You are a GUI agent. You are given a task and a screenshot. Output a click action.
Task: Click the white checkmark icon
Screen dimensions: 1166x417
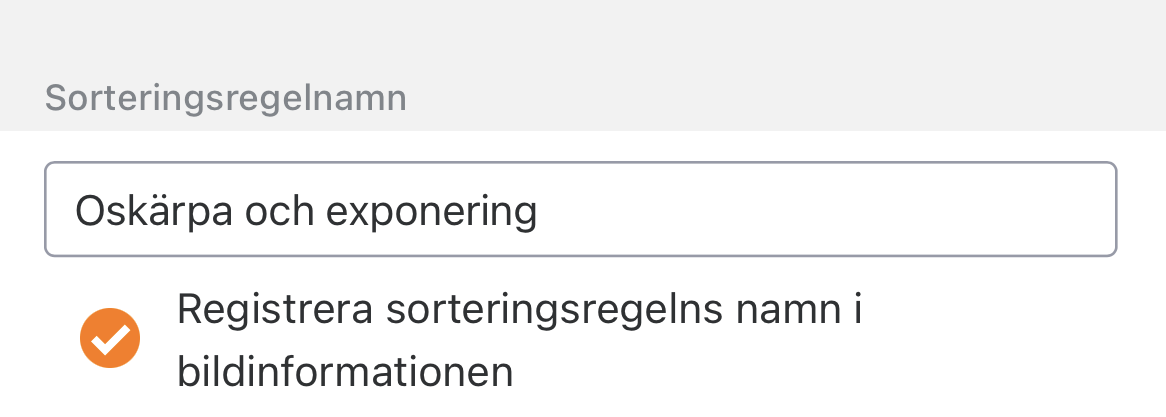[x=110, y=340]
